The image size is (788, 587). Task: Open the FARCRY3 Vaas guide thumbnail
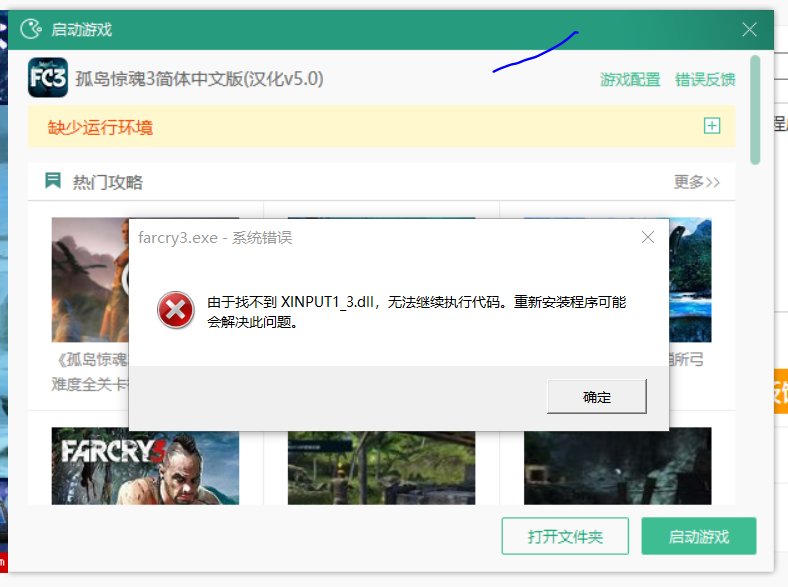(x=145, y=466)
